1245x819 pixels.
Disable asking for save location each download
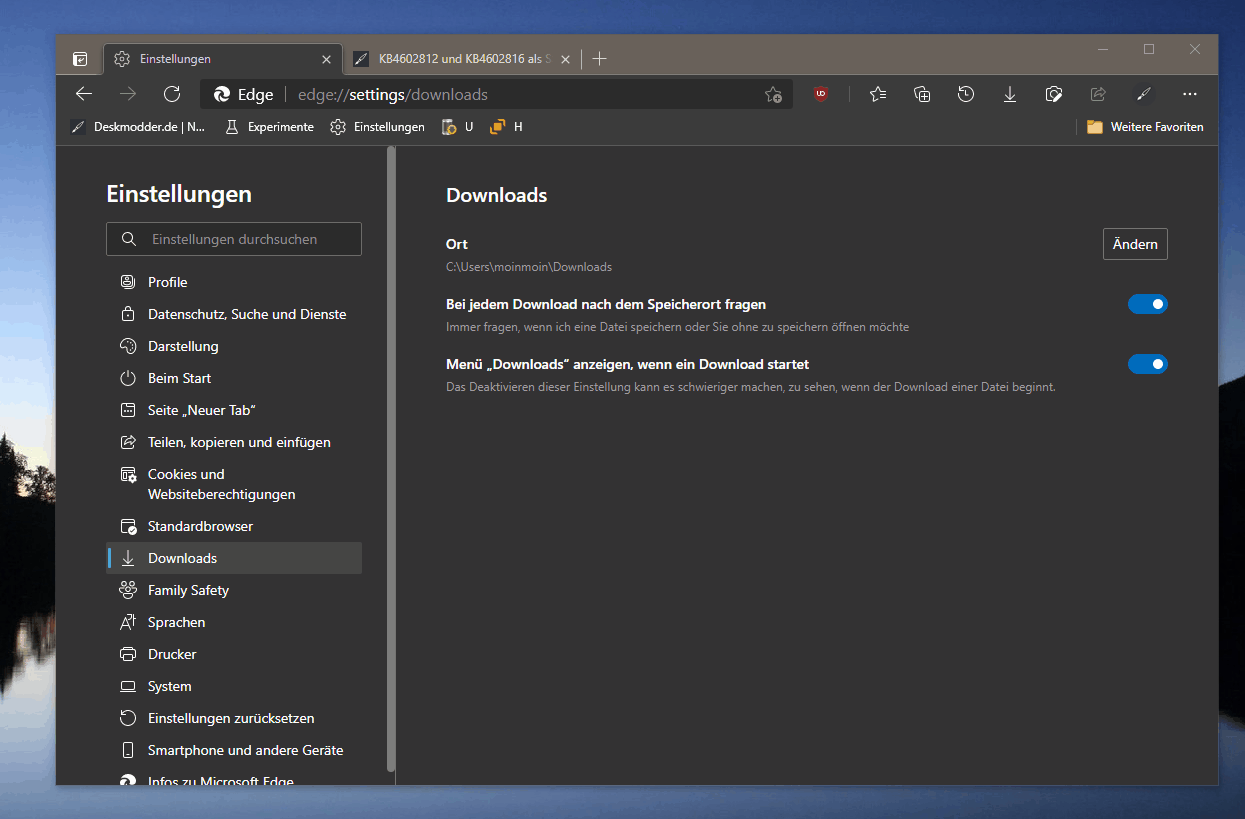[1147, 304]
